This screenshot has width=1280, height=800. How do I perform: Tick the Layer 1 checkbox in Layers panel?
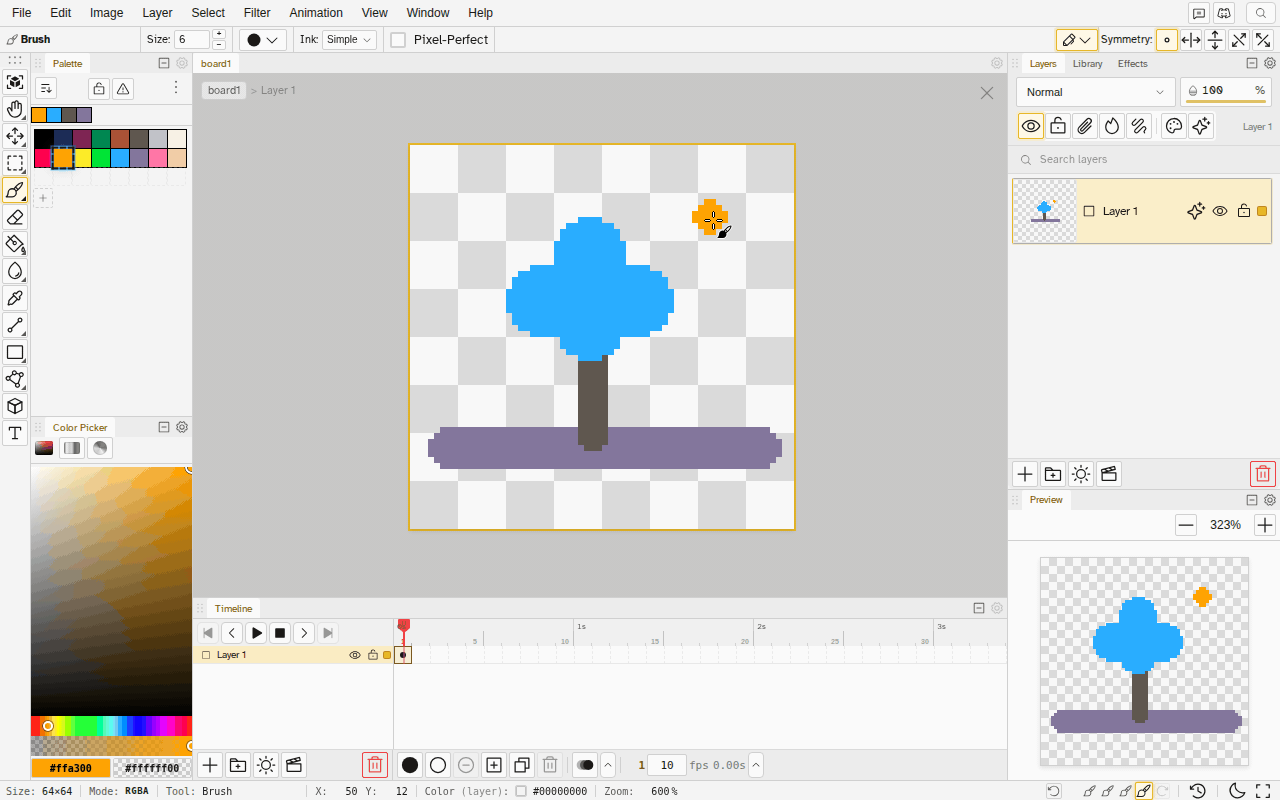1089,211
